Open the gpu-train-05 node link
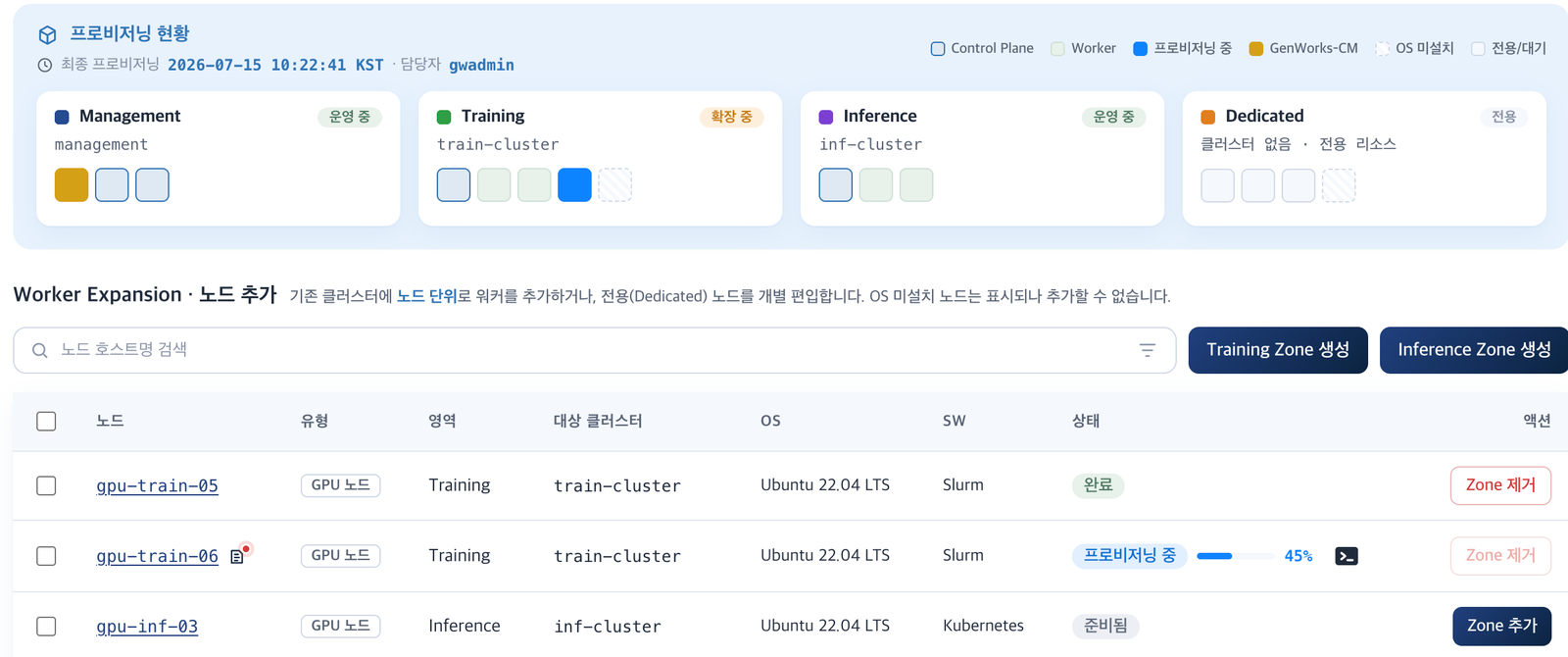Viewport: 1568px width, 657px height. click(157, 486)
